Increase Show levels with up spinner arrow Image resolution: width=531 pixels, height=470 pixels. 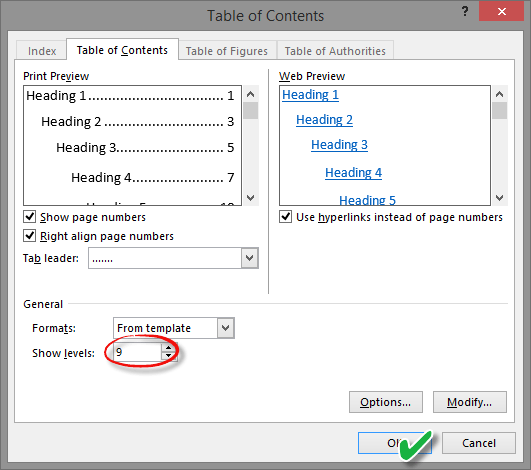(168, 348)
